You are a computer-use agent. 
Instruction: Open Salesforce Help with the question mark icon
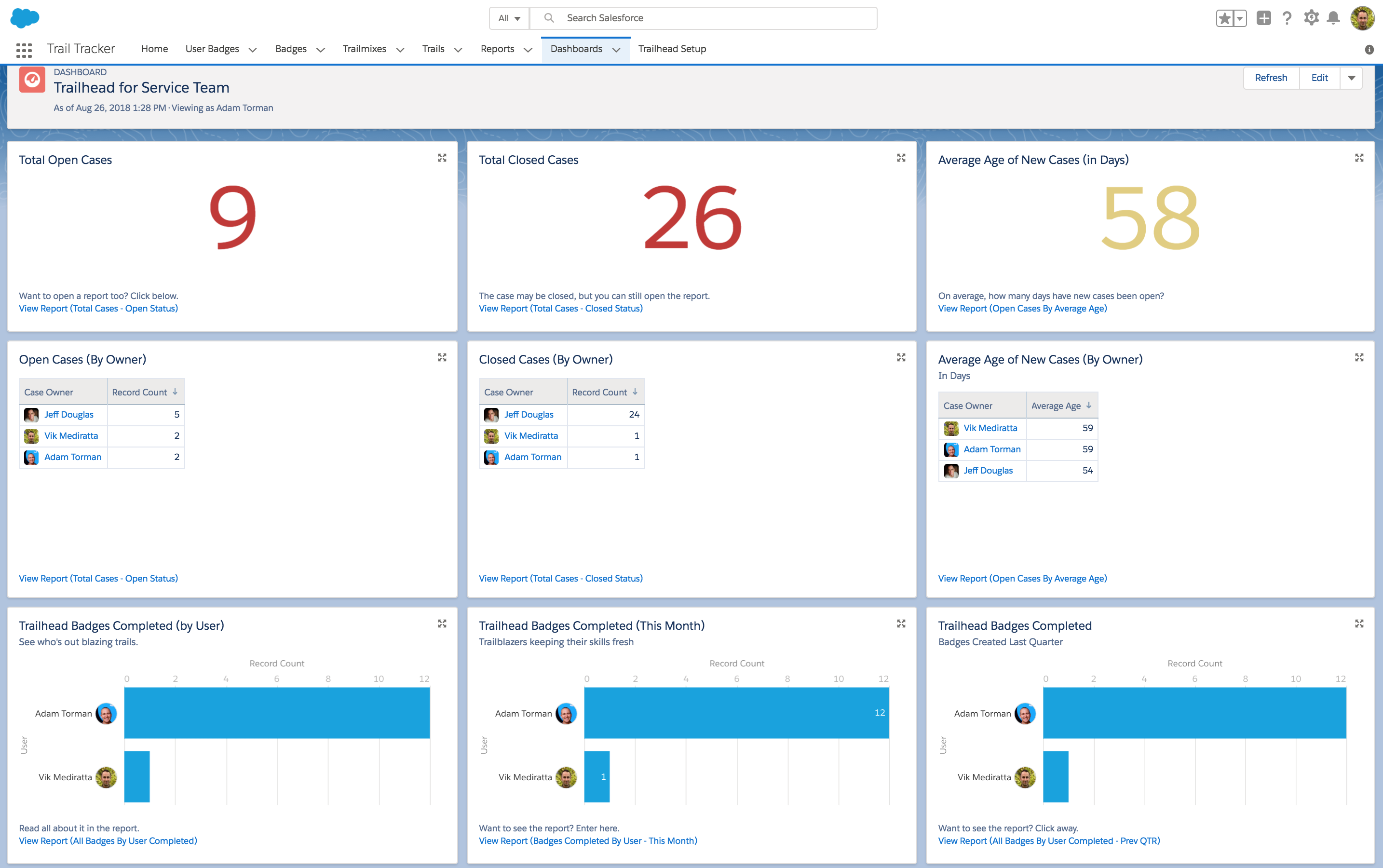pos(1288,18)
